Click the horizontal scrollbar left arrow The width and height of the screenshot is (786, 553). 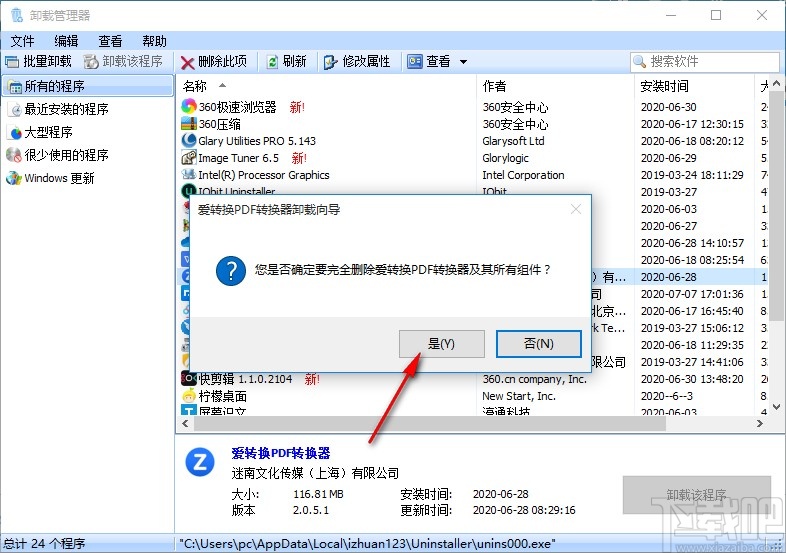(x=185, y=423)
